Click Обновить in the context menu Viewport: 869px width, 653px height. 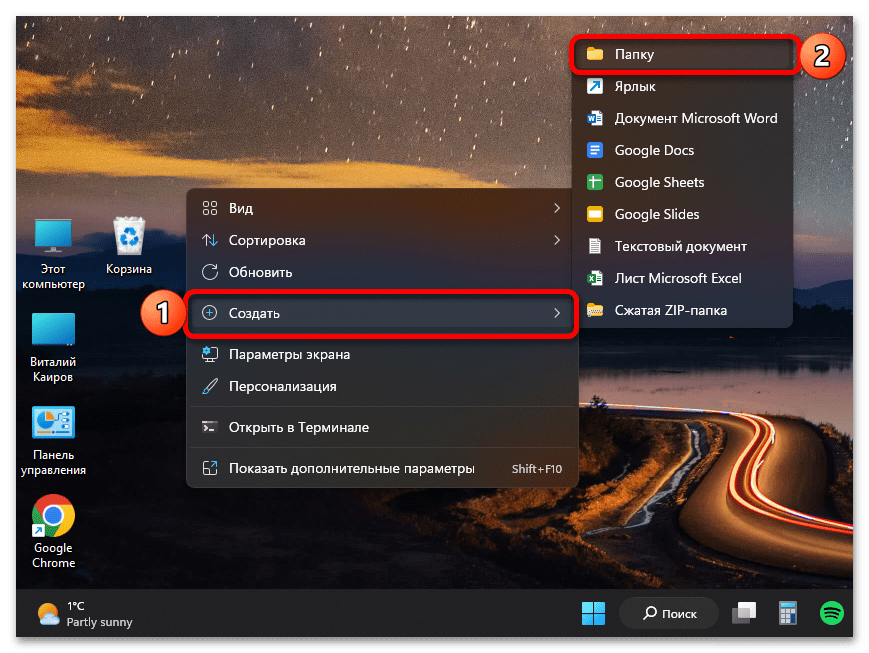[x=260, y=272]
